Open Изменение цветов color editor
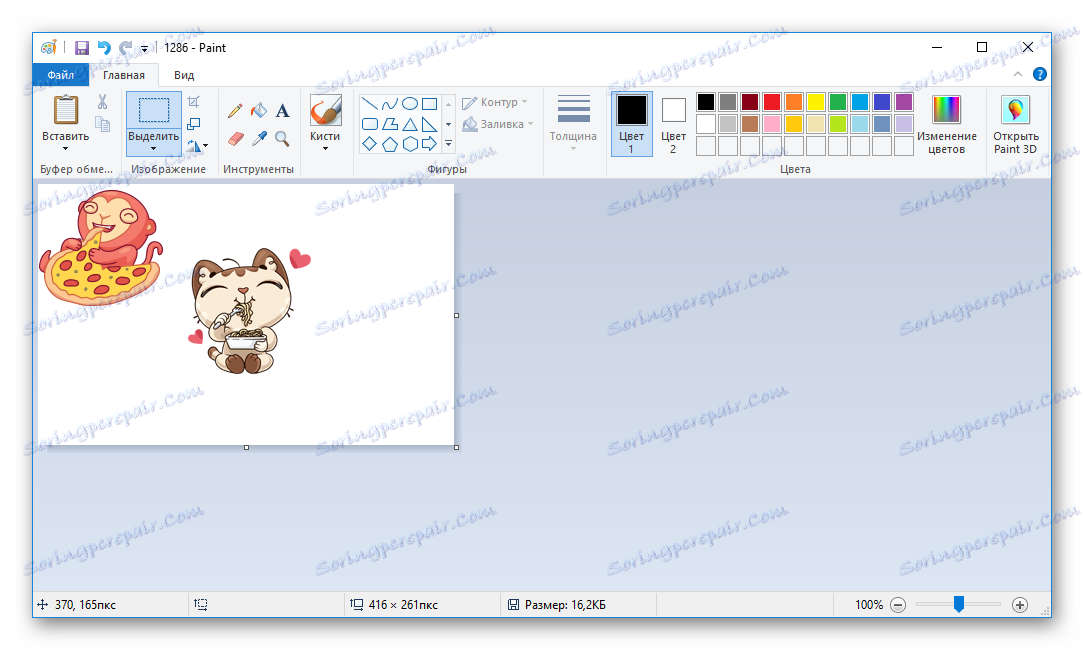1084x650 pixels. pos(946,124)
